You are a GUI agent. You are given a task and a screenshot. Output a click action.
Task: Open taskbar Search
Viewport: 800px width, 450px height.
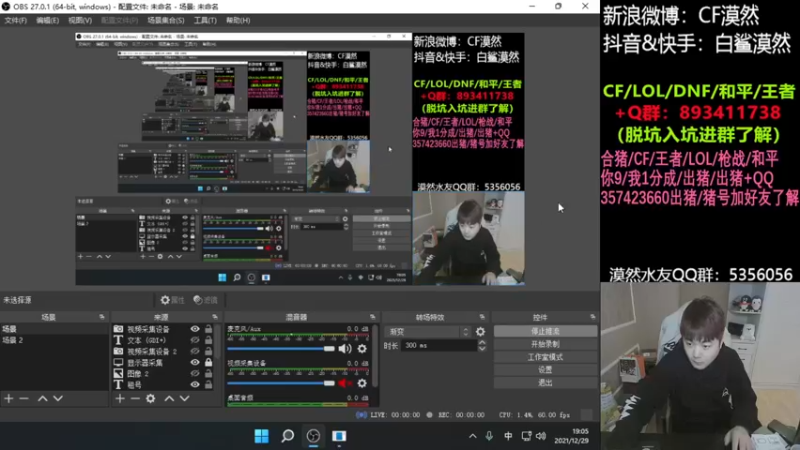coord(287,436)
